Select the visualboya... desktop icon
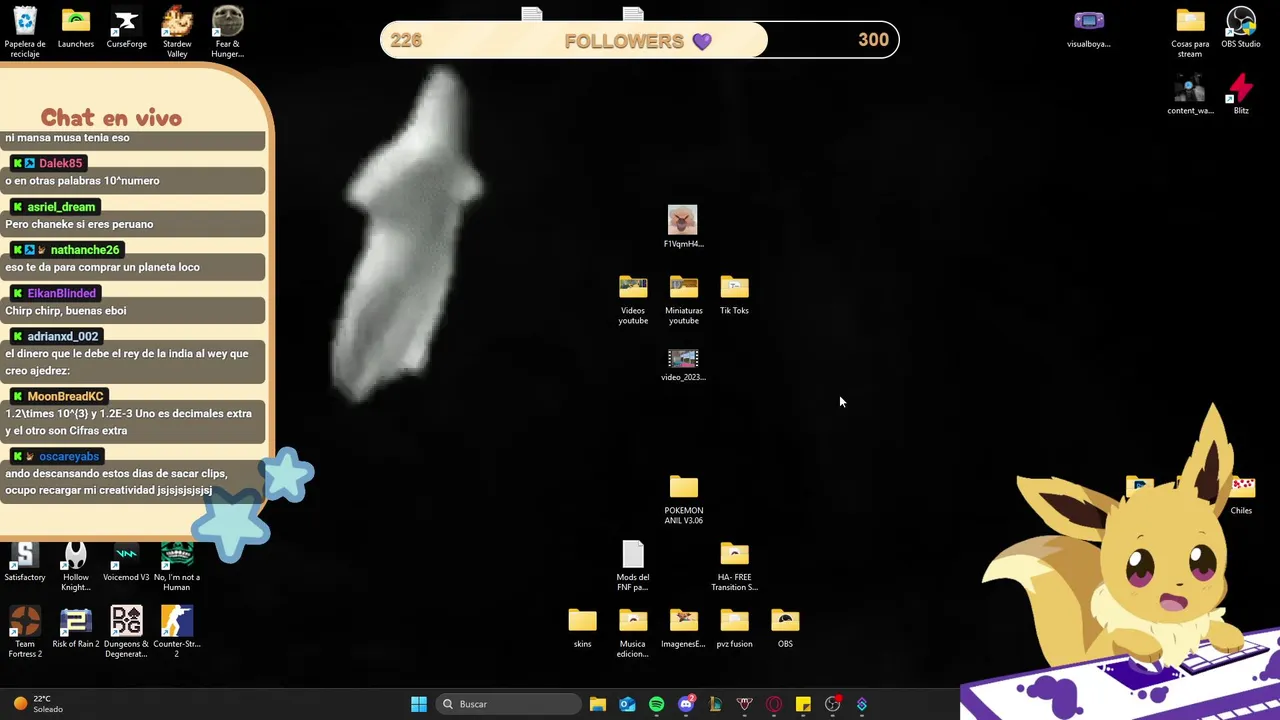 (1088, 28)
